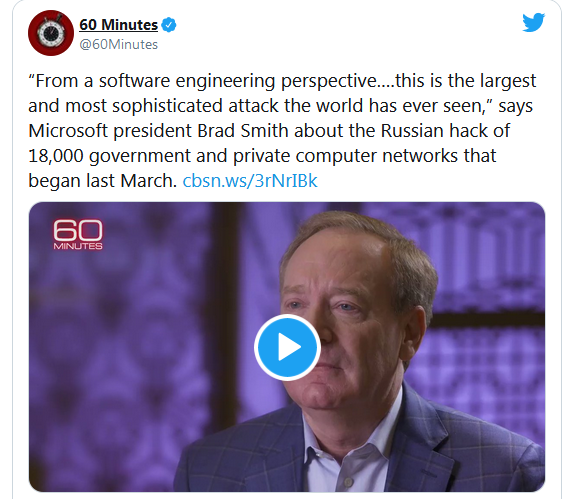Viewport: 577px width, 499px height.
Task: Play the embedded 60 Minutes video
Action: [287, 347]
